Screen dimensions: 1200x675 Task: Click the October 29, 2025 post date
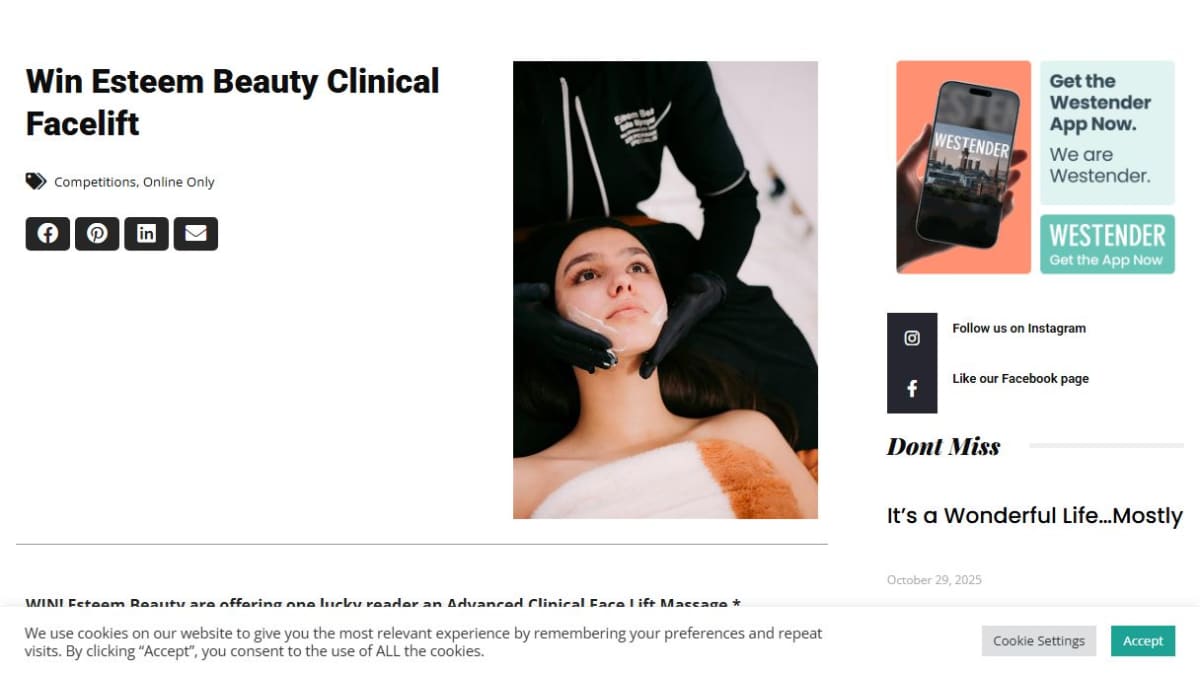click(x=934, y=580)
